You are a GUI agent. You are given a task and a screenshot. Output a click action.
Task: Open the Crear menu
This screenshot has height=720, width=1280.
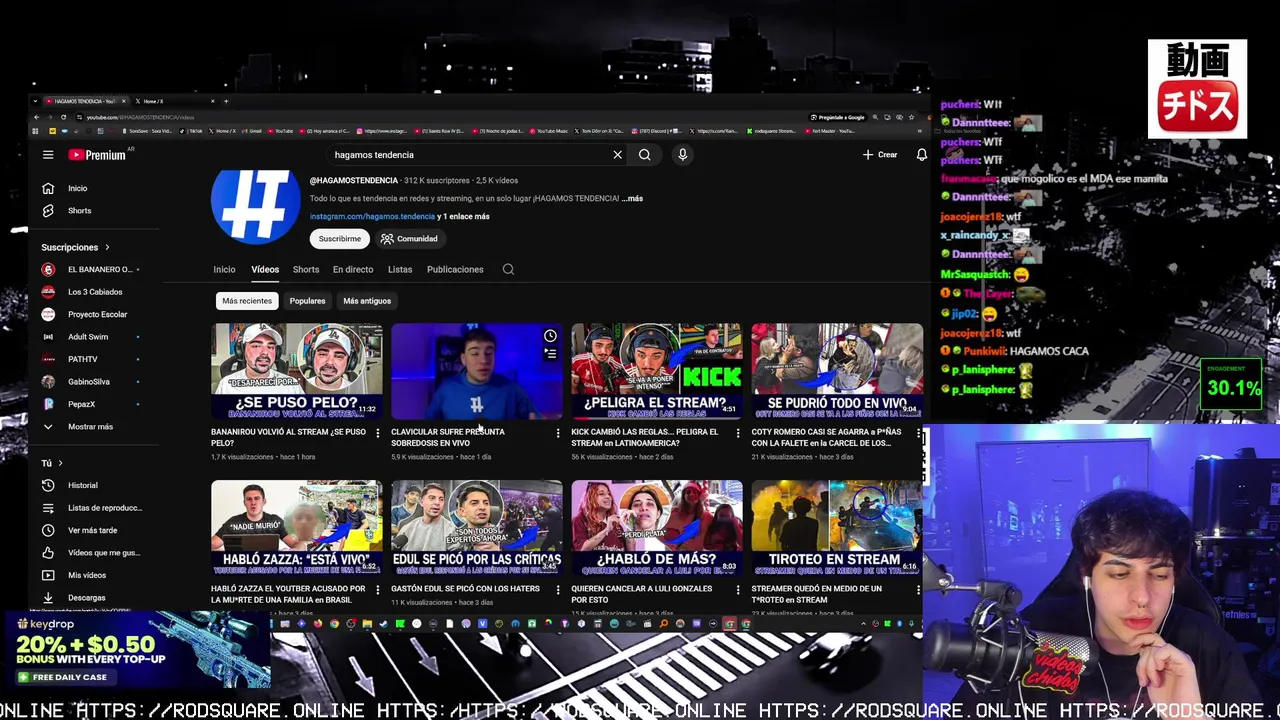(880, 155)
